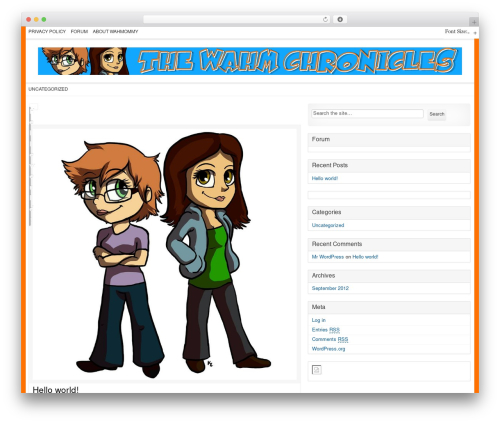The width and height of the screenshot is (500, 423).
Task: Click the Search button
Action: (x=437, y=114)
